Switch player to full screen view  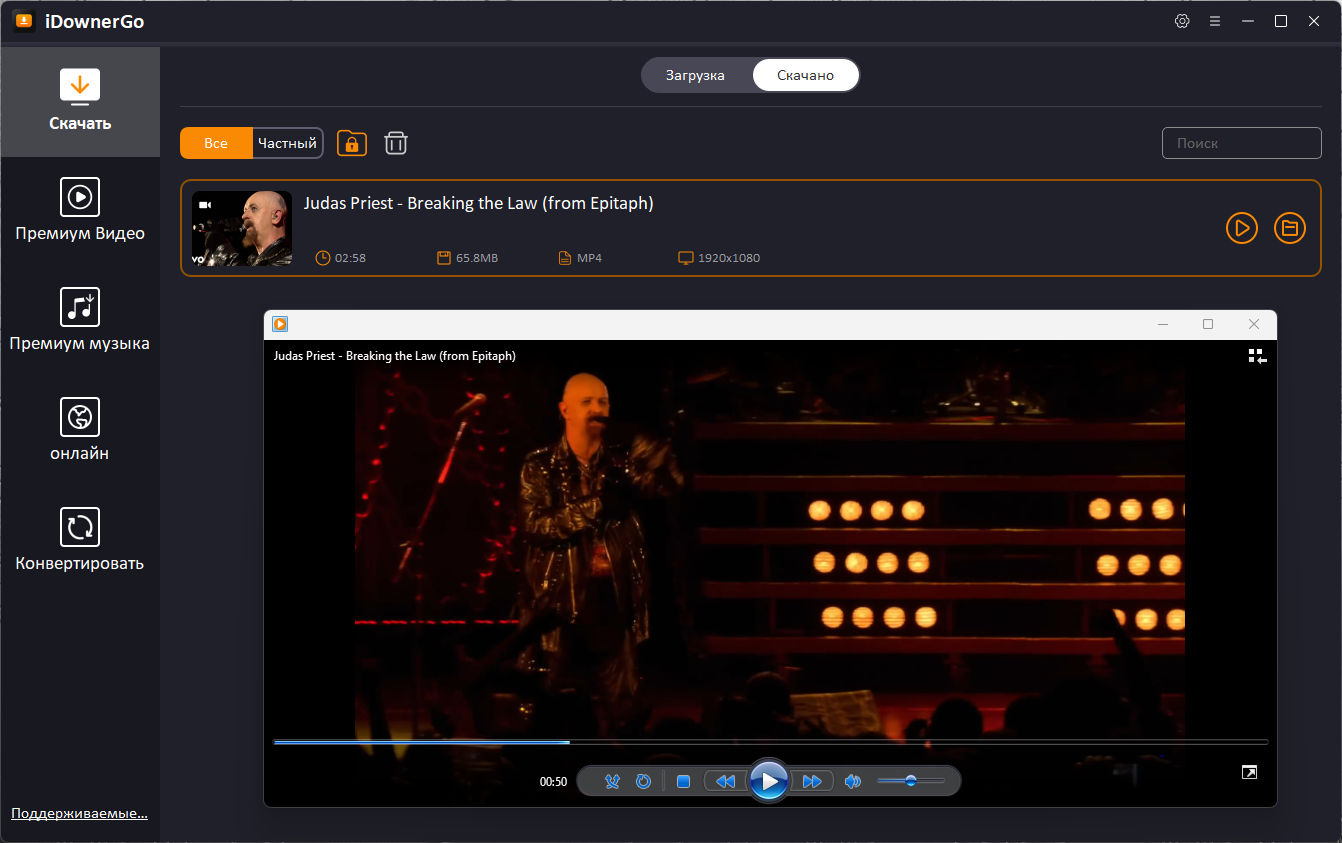point(1249,772)
